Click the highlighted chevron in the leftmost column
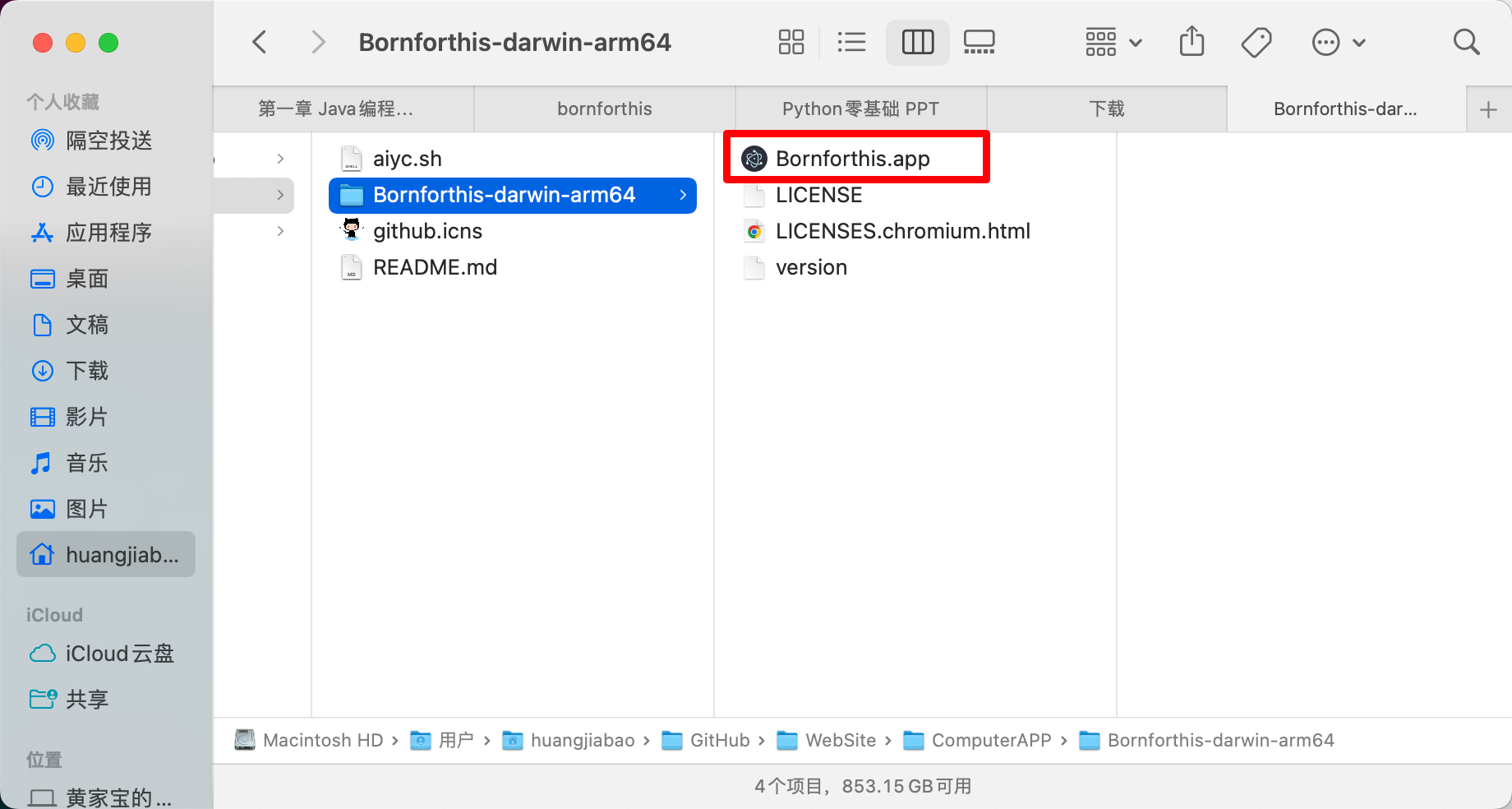 [x=280, y=195]
